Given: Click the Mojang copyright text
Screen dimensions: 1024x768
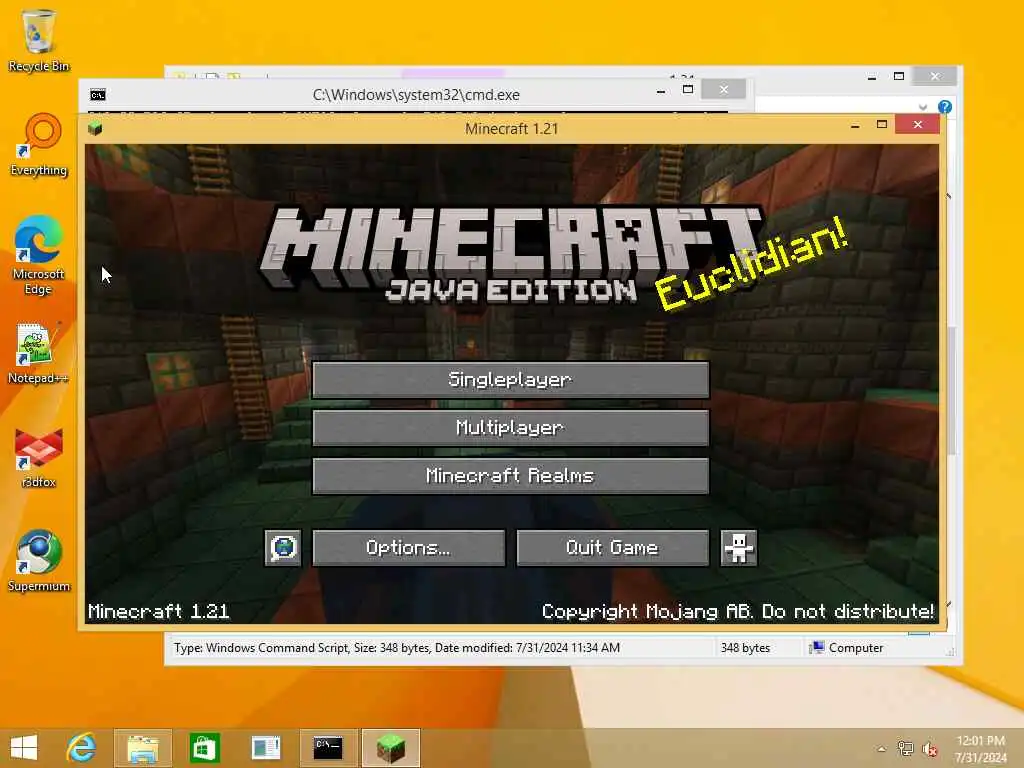Looking at the screenshot, I should tap(738, 611).
